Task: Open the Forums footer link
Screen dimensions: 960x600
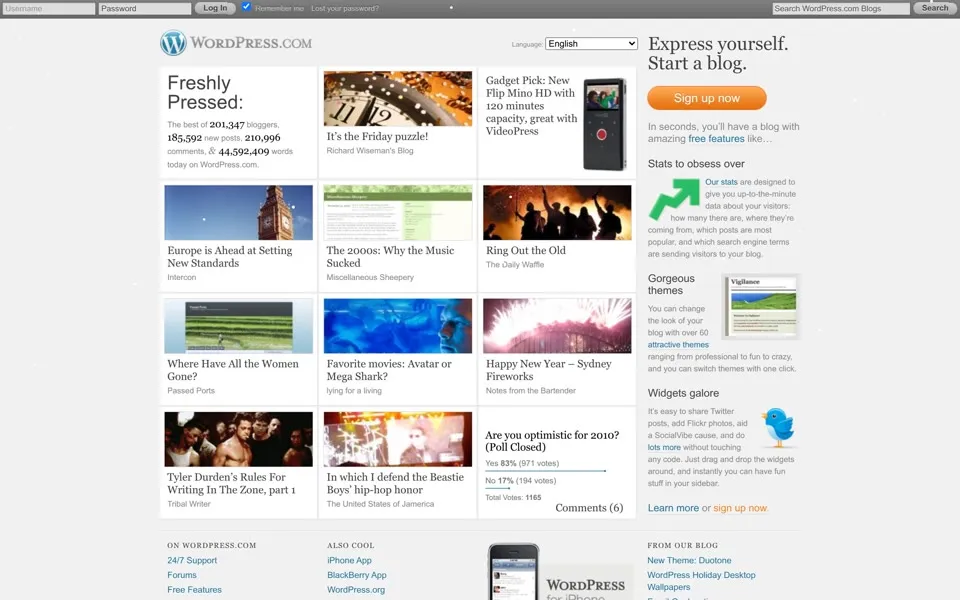Action: click(x=182, y=575)
